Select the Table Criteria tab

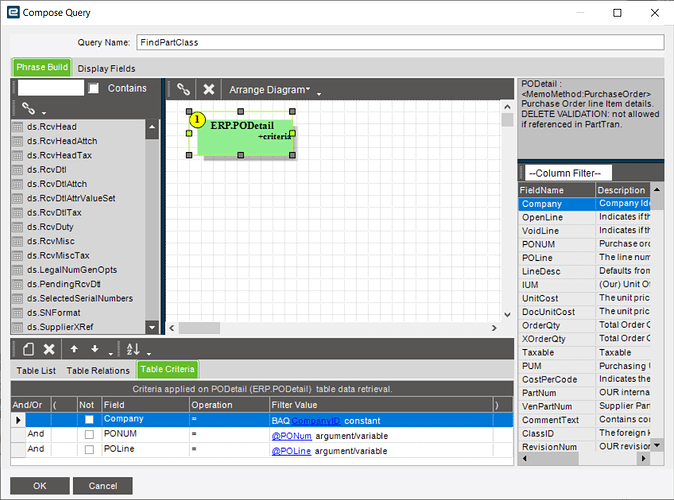click(167, 369)
